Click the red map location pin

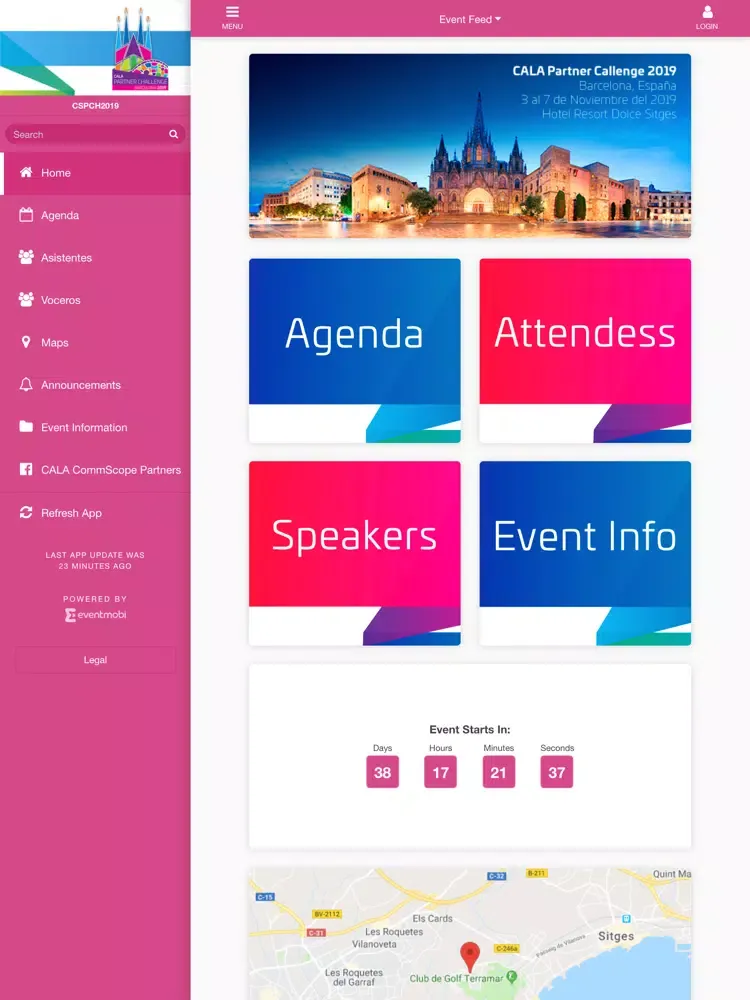(x=470, y=957)
